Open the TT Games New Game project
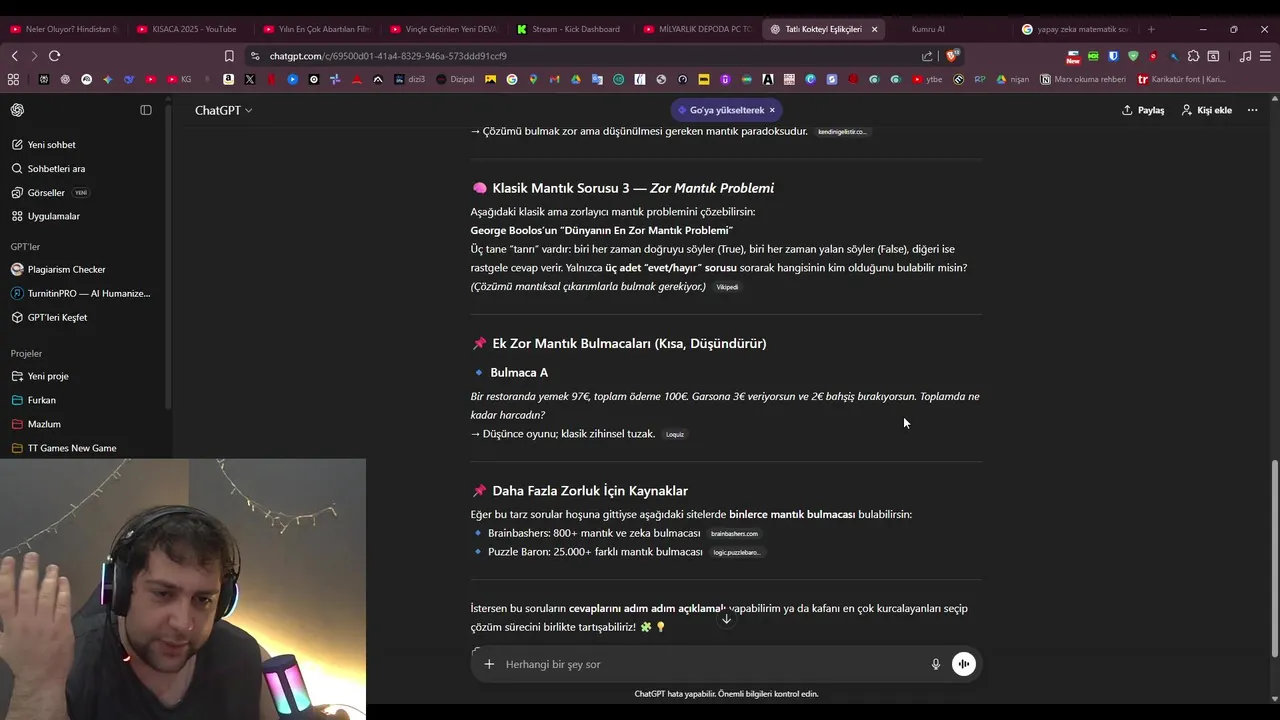 [64, 448]
